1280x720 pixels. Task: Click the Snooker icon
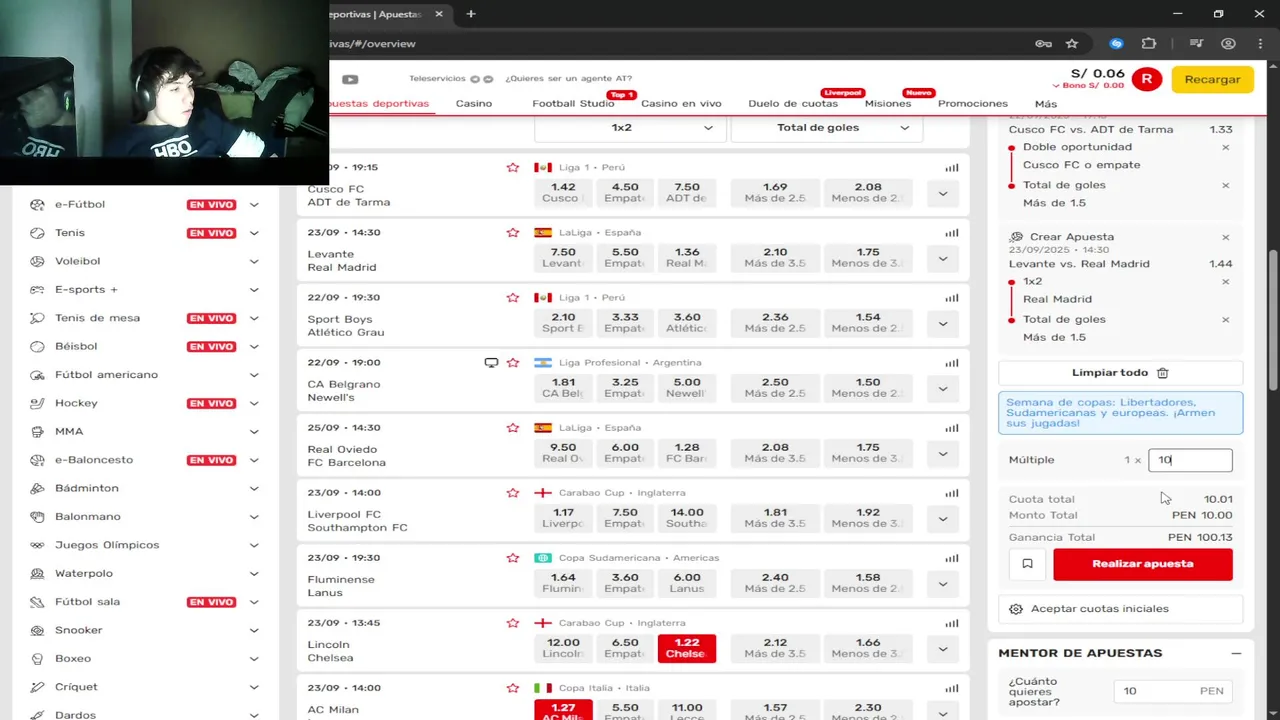click(x=37, y=630)
